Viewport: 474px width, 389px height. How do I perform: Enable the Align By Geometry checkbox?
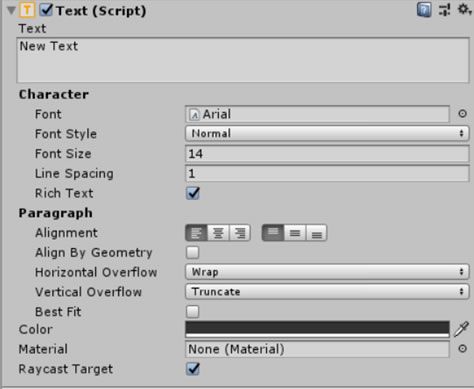[x=193, y=252]
